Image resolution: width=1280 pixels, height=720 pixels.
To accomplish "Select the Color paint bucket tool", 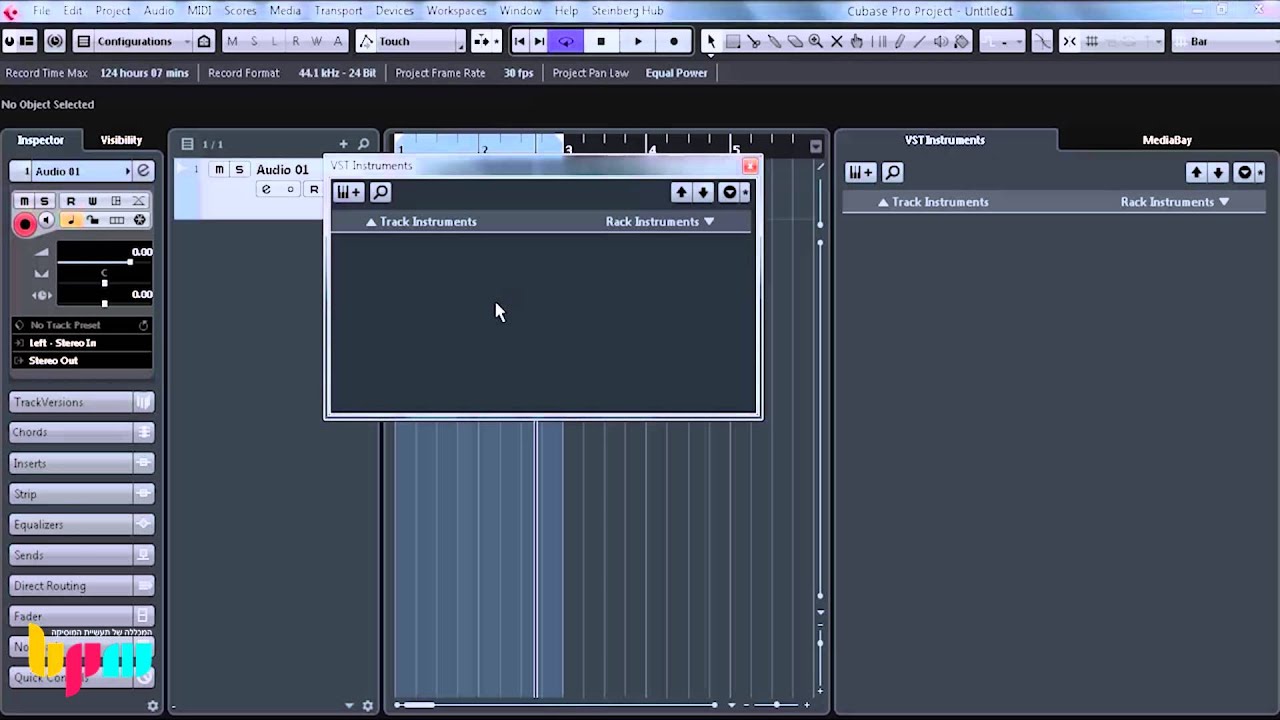I will [x=962, y=41].
